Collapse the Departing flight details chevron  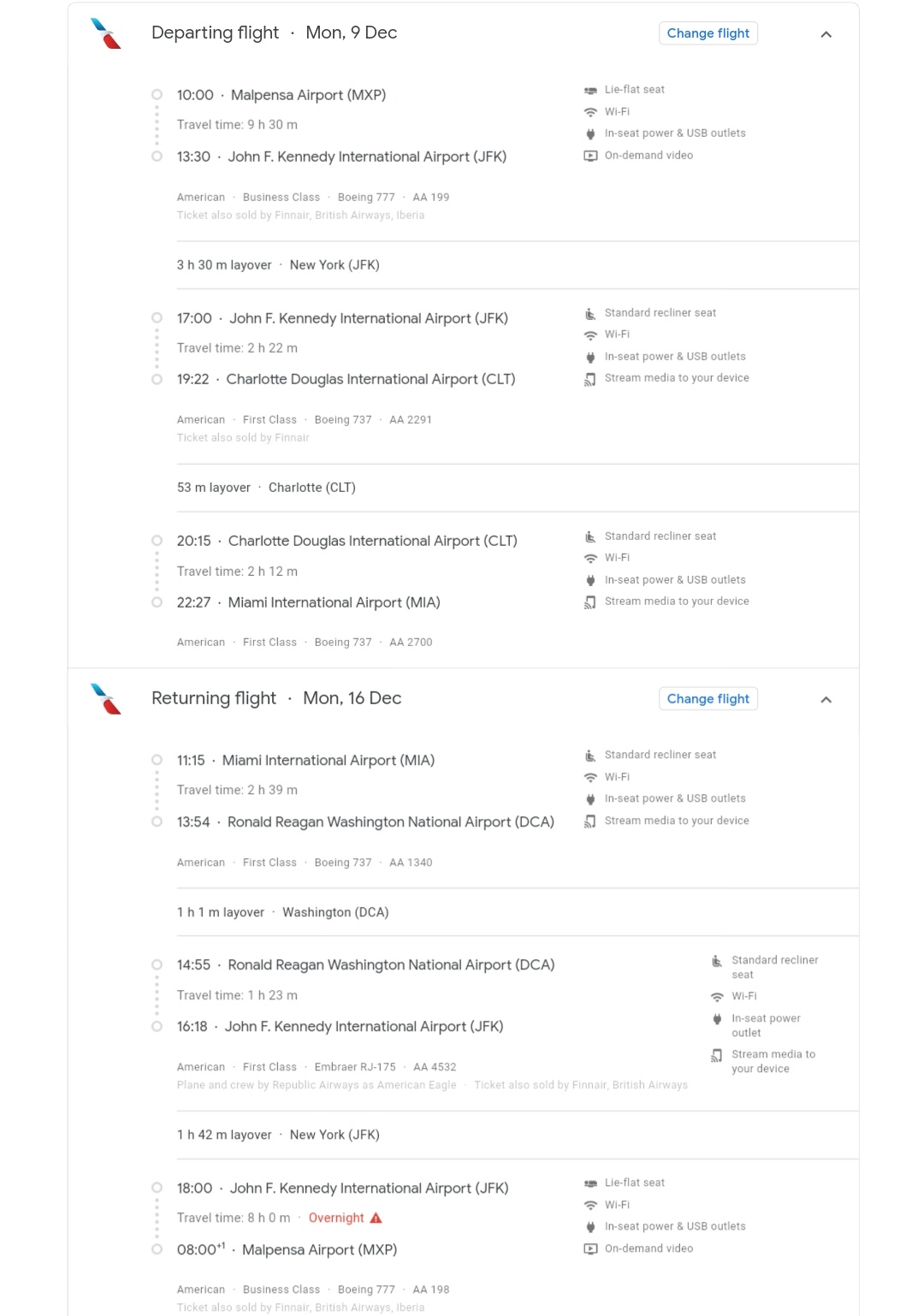click(x=826, y=34)
